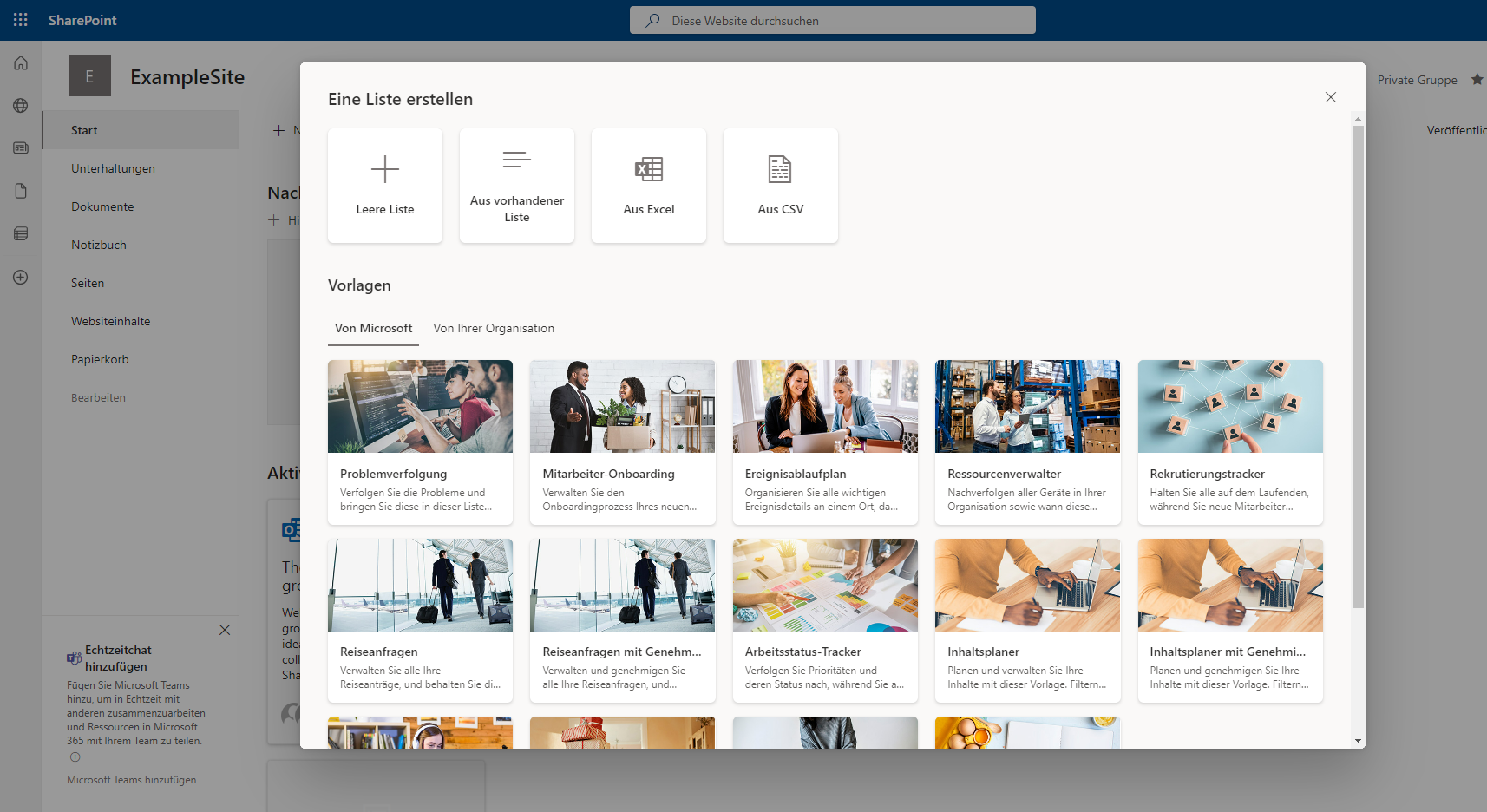
Task: Open Notizbuch in site navigation
Action: tap(141, 245)
